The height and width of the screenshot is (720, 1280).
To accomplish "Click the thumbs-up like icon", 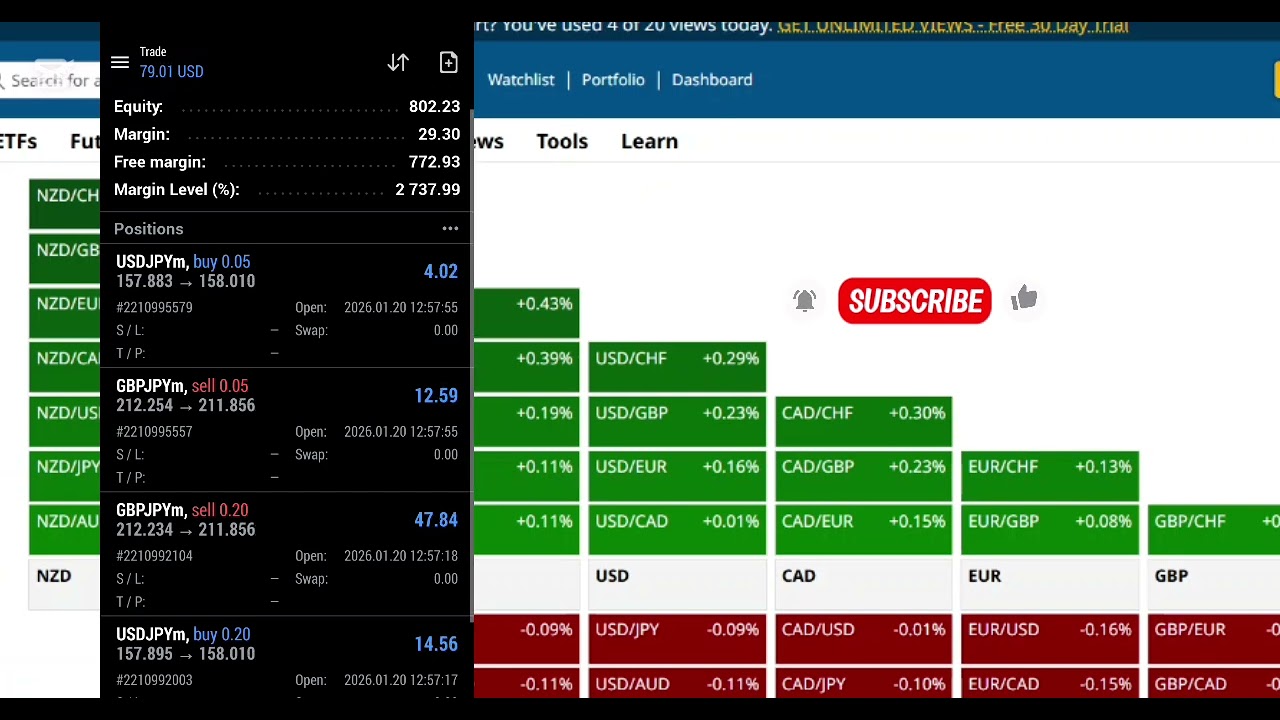I will [x=1024, y=298].
